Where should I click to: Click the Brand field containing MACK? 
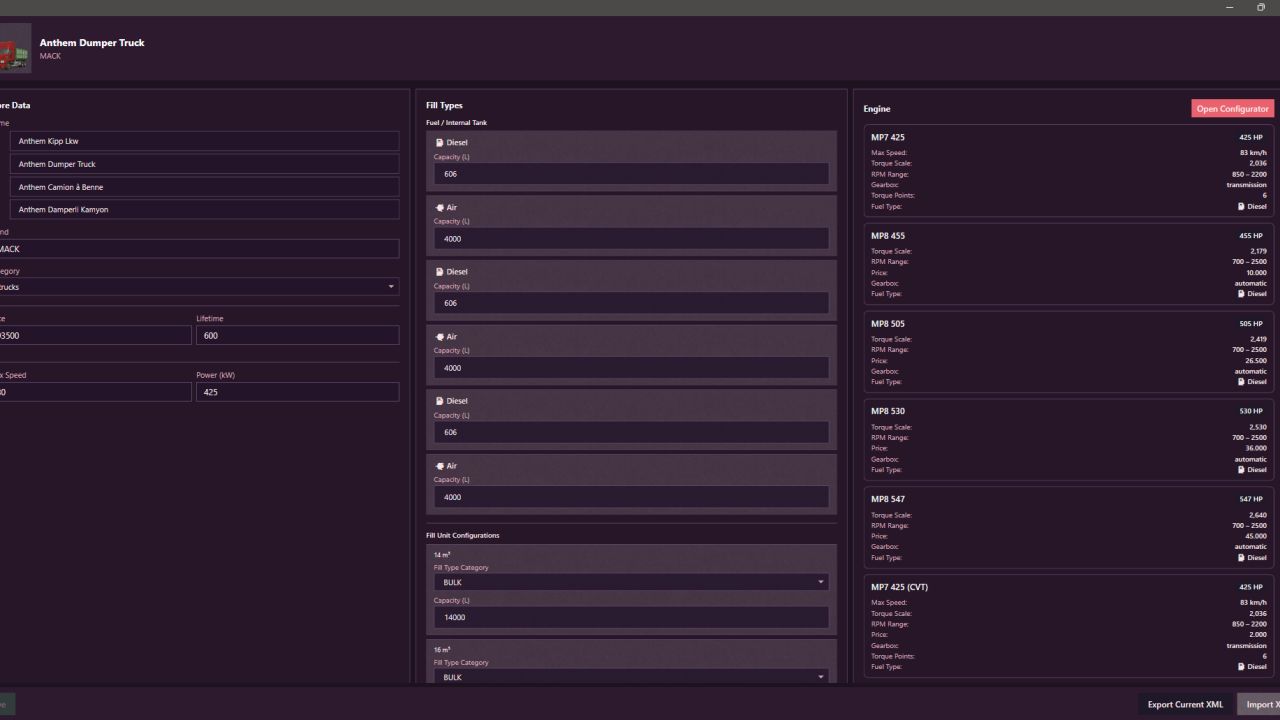pos(198,249)
